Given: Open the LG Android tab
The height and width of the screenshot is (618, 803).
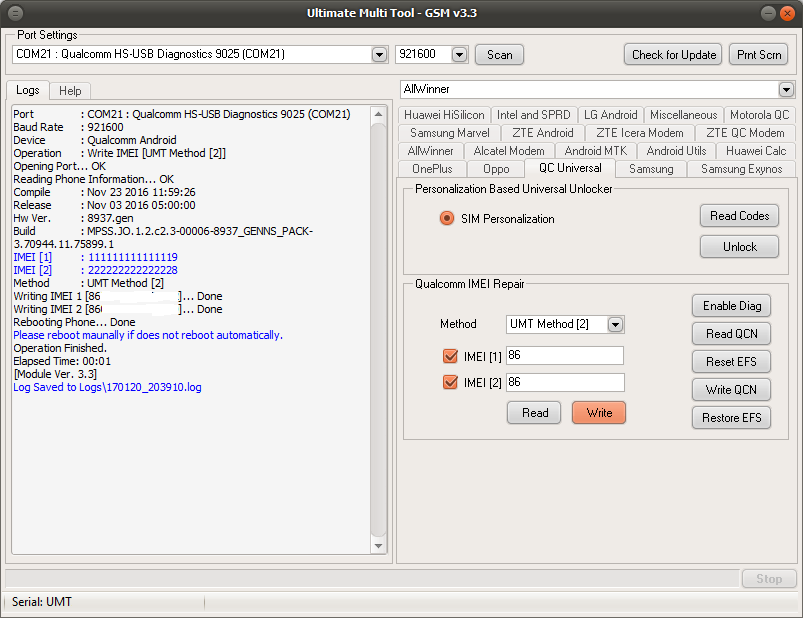Looking at the screenshot, I should (610, 115).
